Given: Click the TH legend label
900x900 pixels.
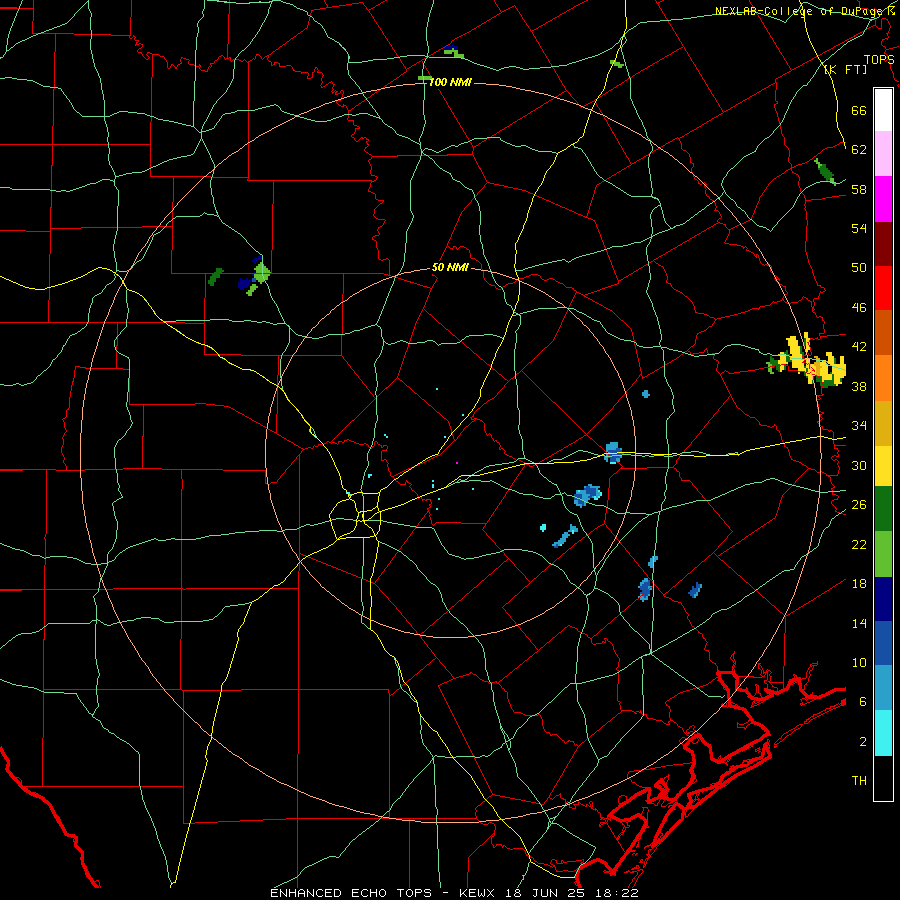Looking at the screenshot, I should click(x=859, y=781).
